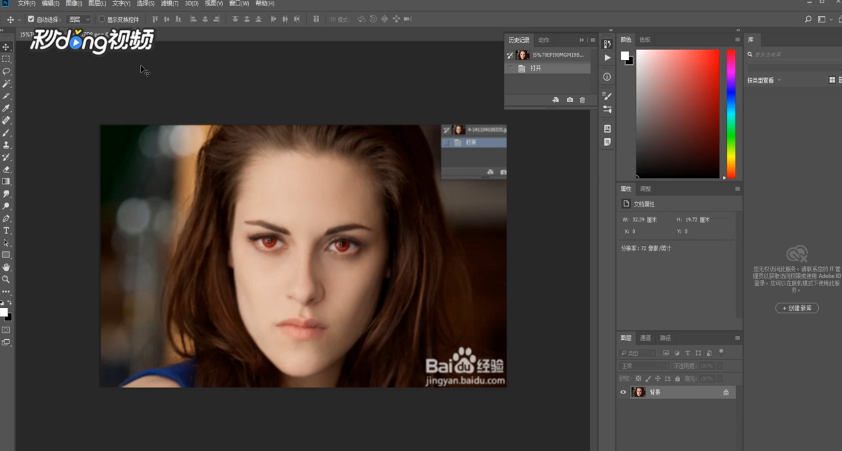Open the 图像 Image menu
The image size is (842, 451).
[74, 3]
